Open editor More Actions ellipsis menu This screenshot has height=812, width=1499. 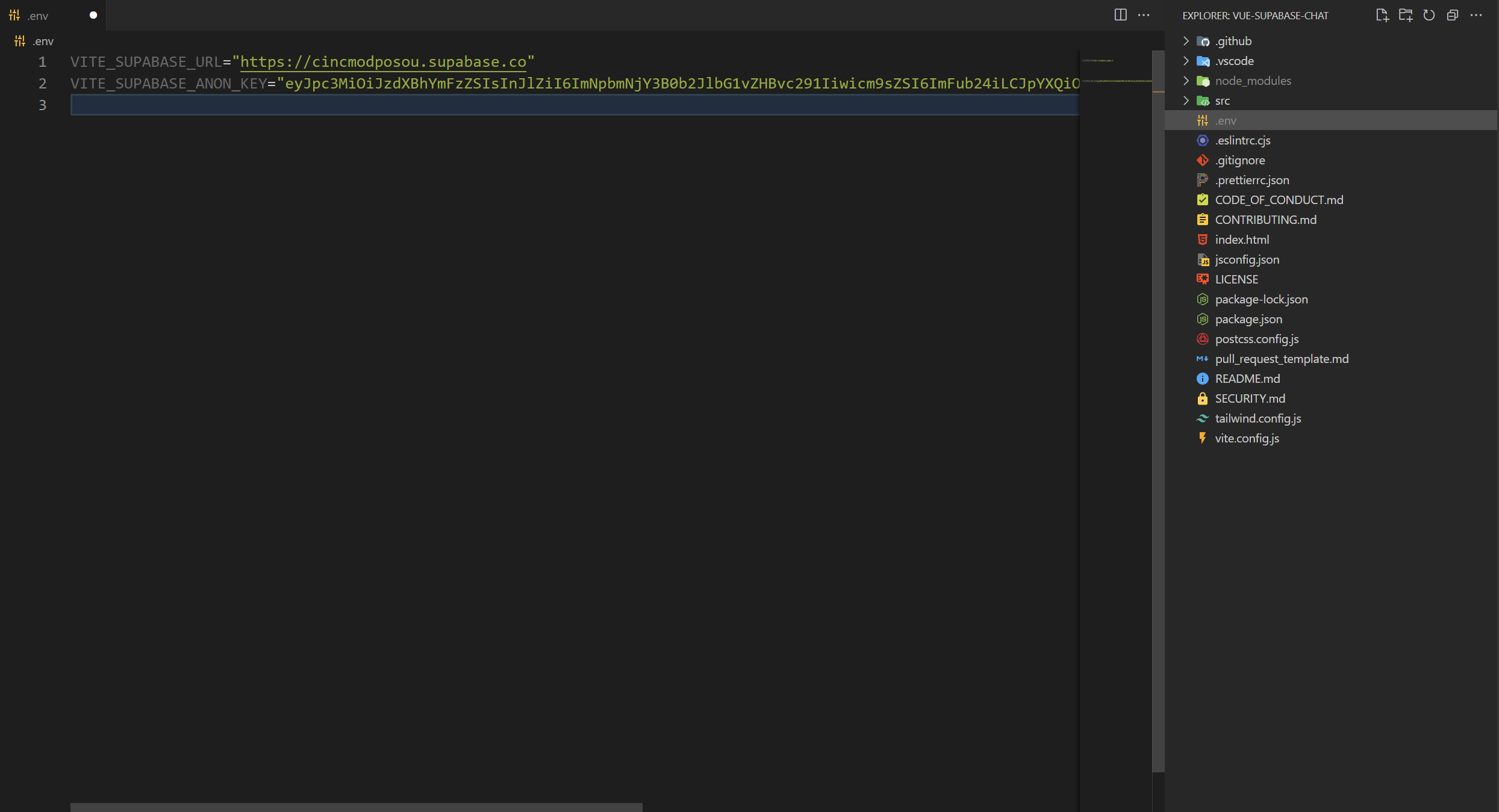click(1144, 15)
